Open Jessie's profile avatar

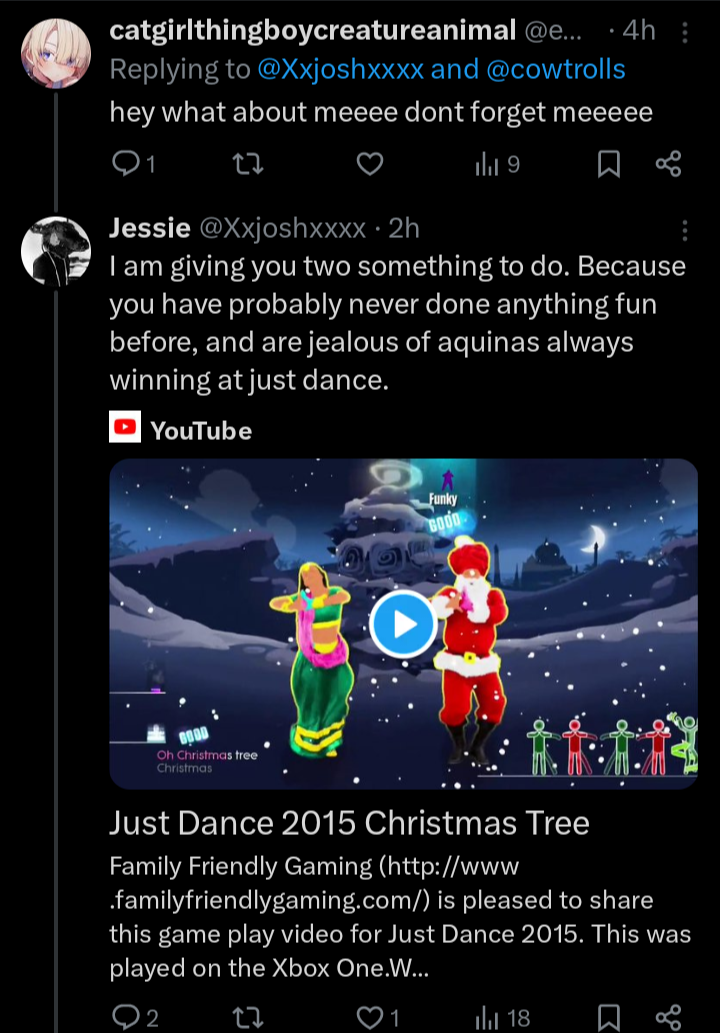[56, 251]
